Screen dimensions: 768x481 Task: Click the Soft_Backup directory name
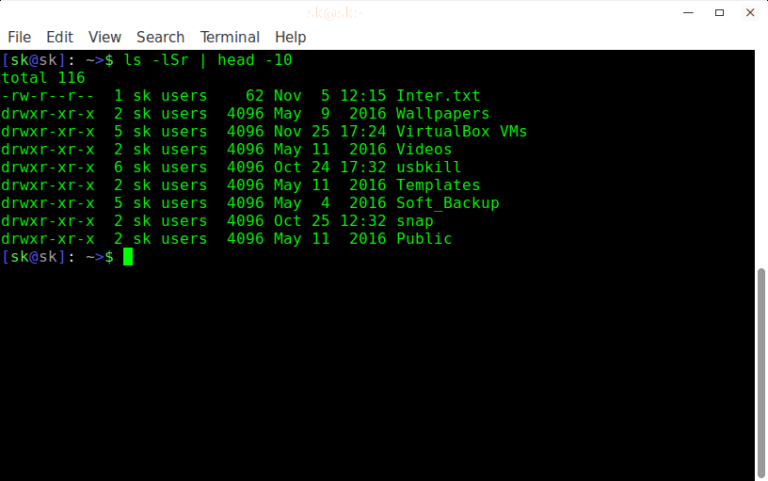pos(447,204)
